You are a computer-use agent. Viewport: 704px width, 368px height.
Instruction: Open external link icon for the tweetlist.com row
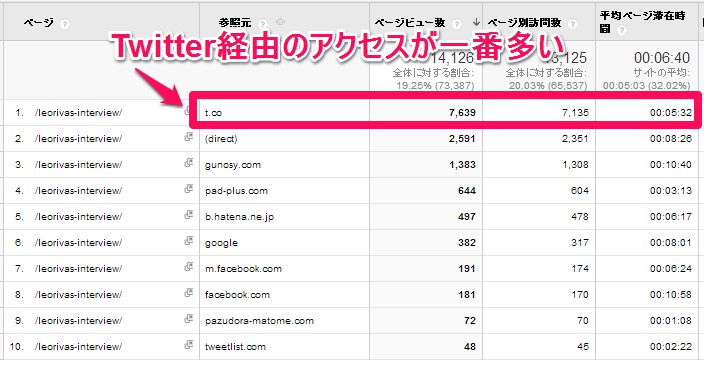click(189, 345)
